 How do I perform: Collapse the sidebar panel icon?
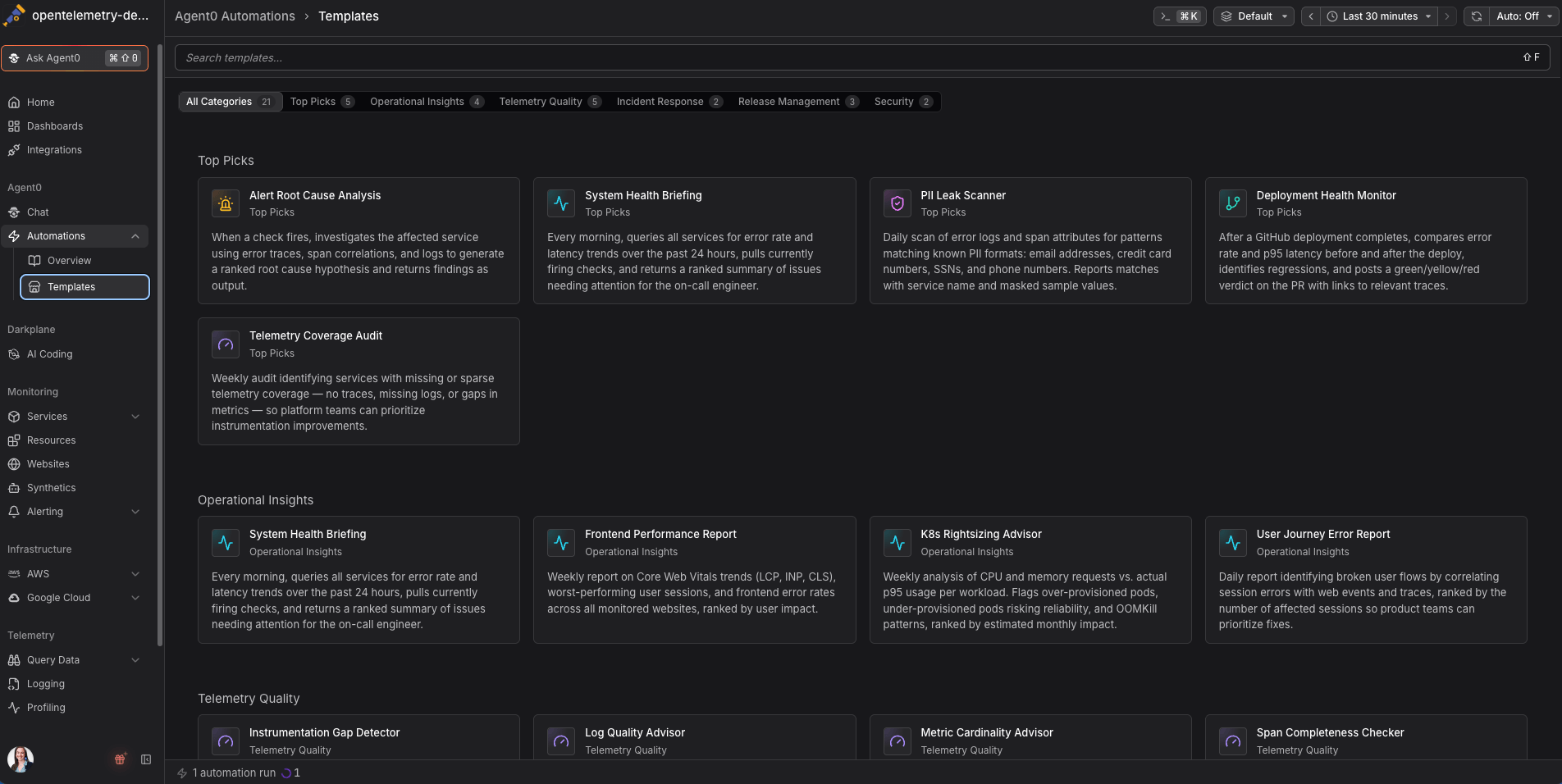click(146, 759)
